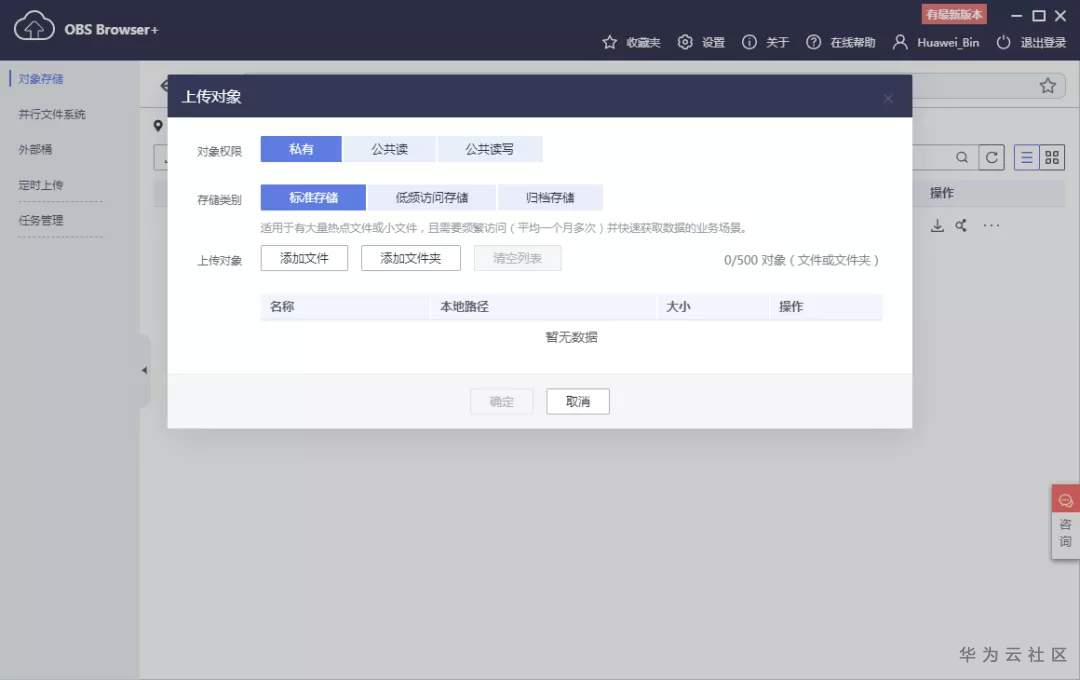Screen dimensions: 1080x680
Task: Open 外部桶 in sidebar
Action: tap(35, 150)
